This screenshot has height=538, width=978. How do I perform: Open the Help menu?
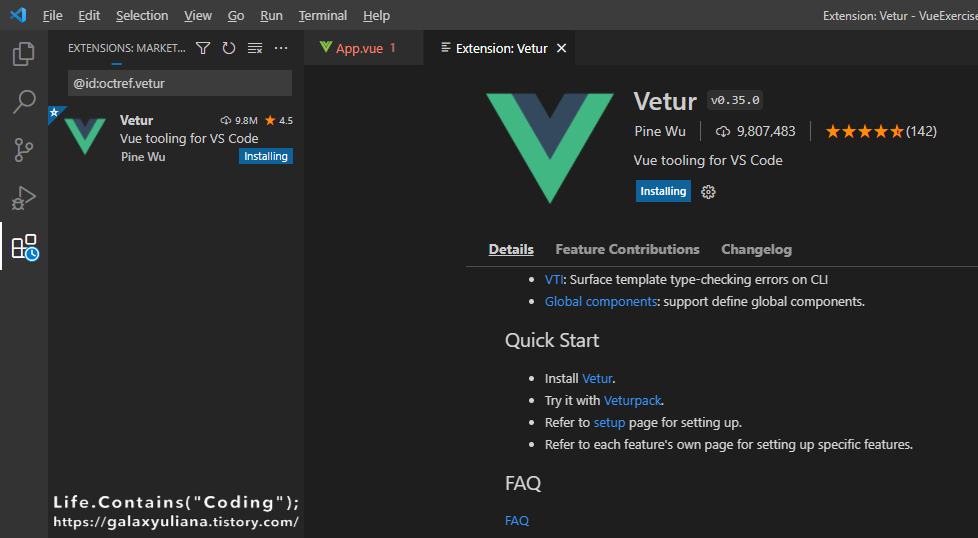[x=376, y=16]
